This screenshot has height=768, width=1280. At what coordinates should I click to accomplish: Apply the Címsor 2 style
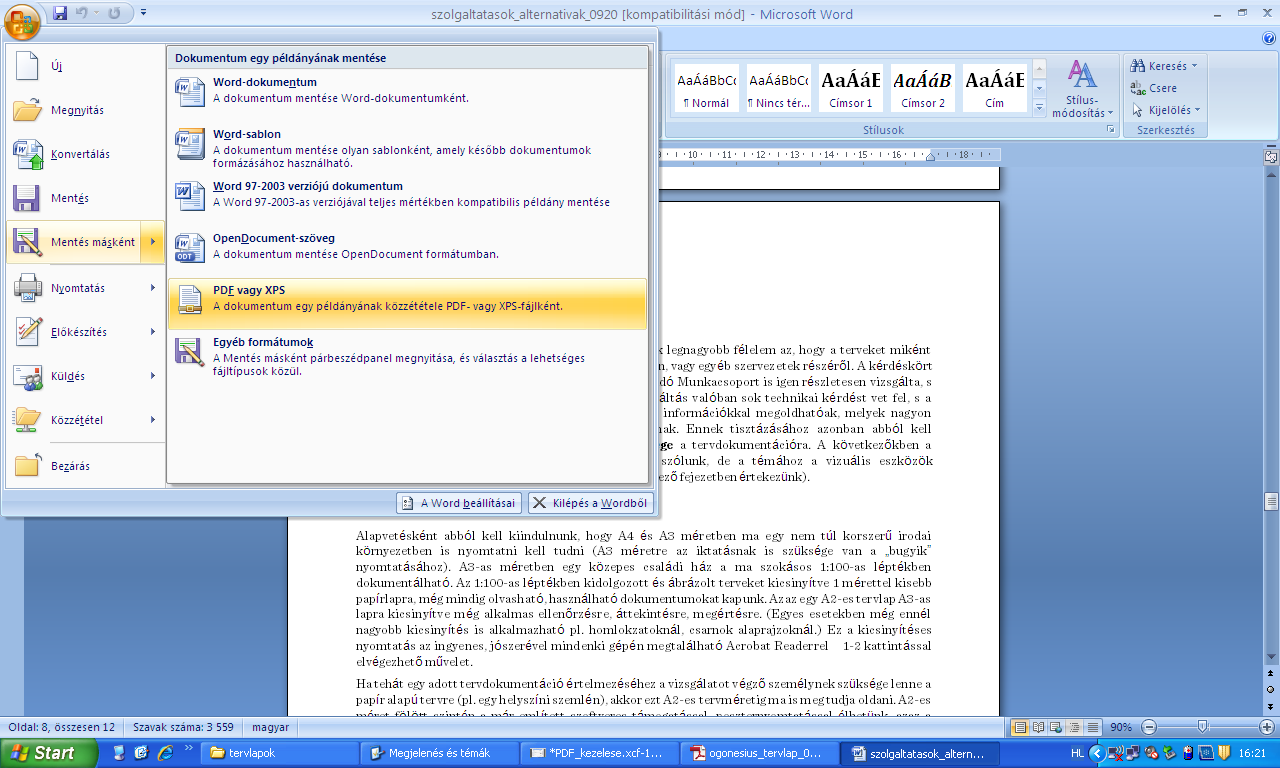click(x=923, y=88)
